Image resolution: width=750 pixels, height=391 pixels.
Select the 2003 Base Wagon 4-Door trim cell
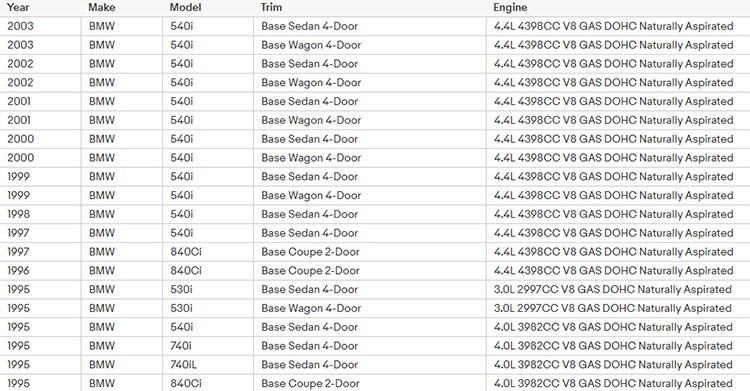370,45
